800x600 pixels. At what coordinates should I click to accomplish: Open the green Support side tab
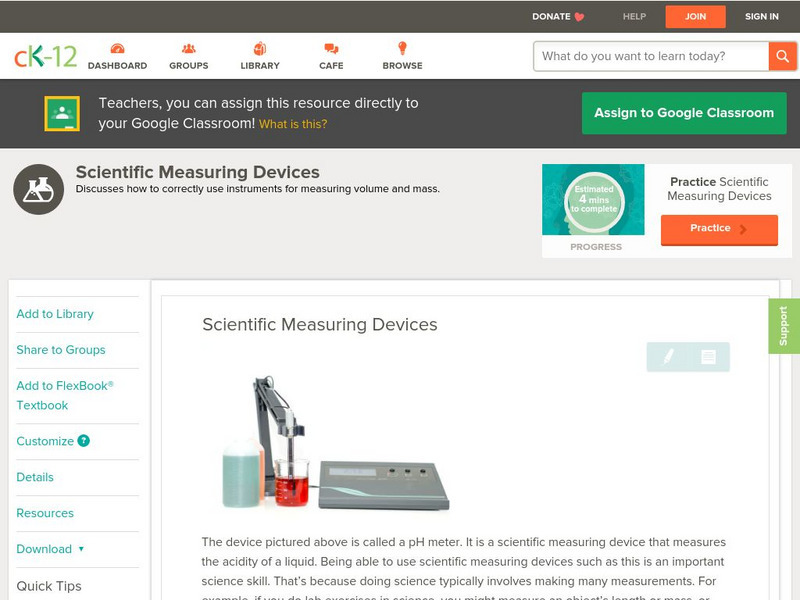784,326
